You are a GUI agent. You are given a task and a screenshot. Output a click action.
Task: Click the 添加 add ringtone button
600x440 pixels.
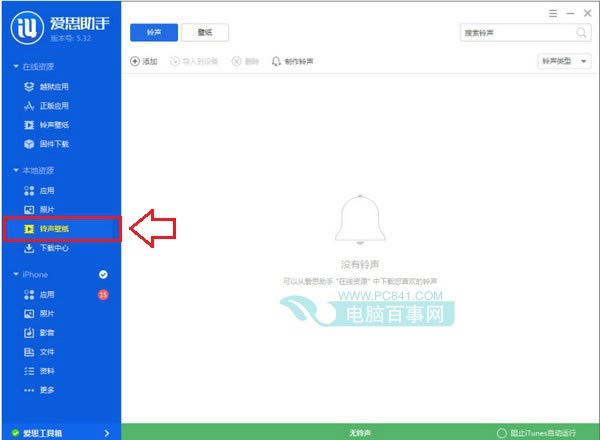(x=143, y=61)
